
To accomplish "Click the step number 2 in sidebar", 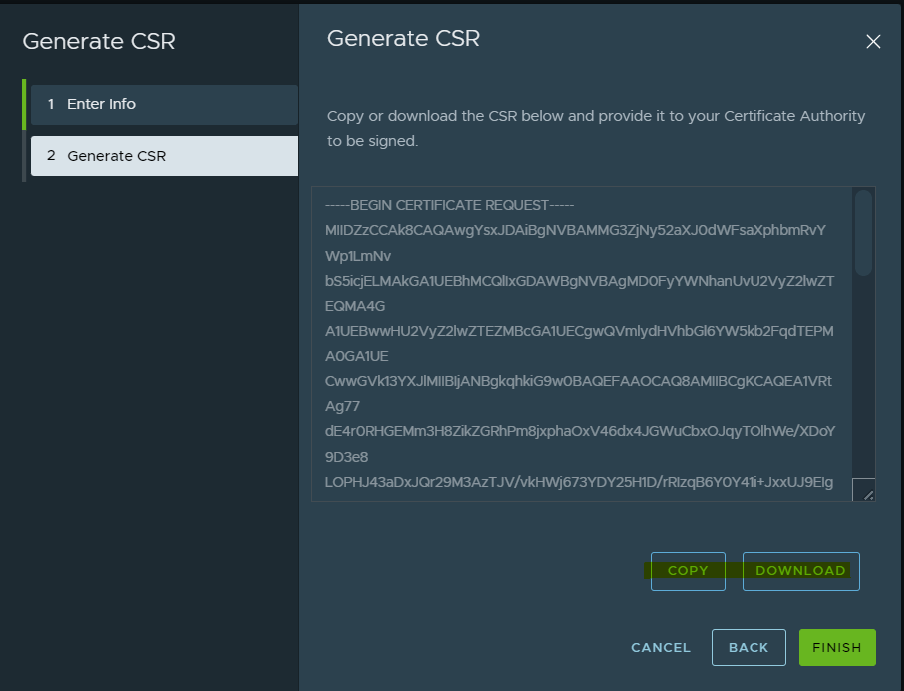I will [x=51, y=156].
